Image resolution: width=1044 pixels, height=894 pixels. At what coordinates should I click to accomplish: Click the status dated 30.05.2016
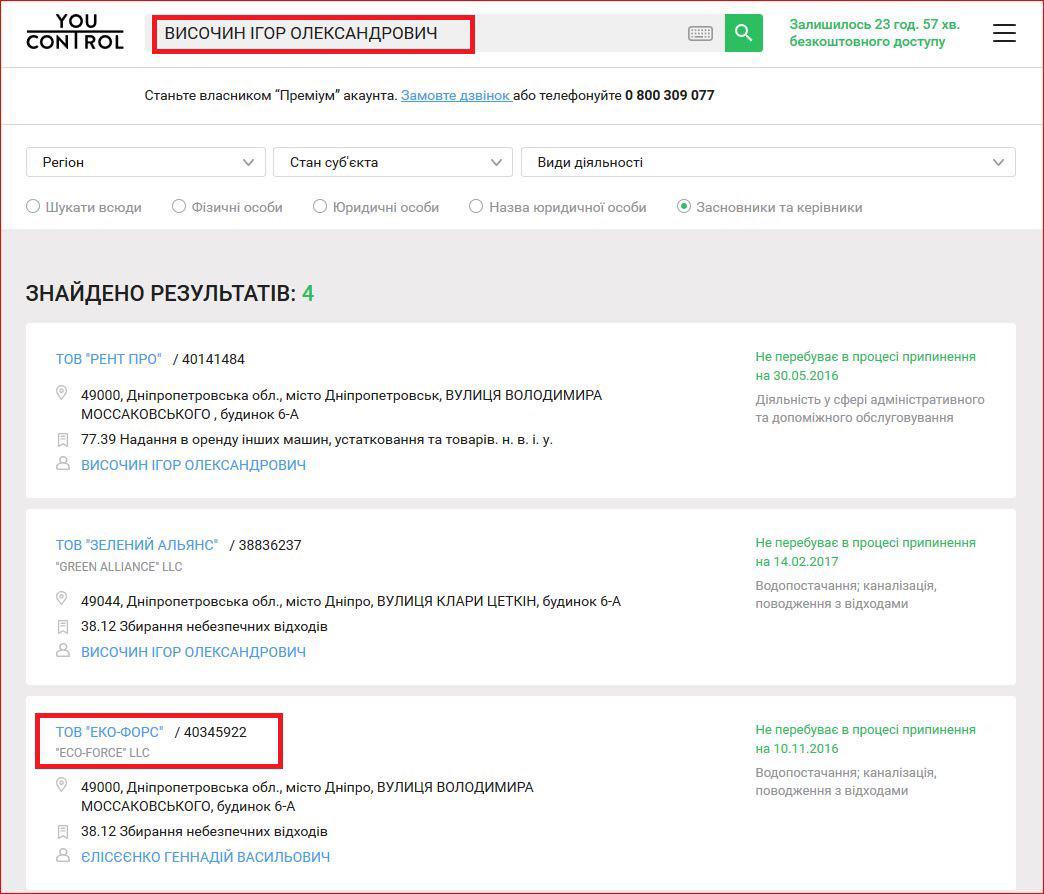[x=866, y=366]
